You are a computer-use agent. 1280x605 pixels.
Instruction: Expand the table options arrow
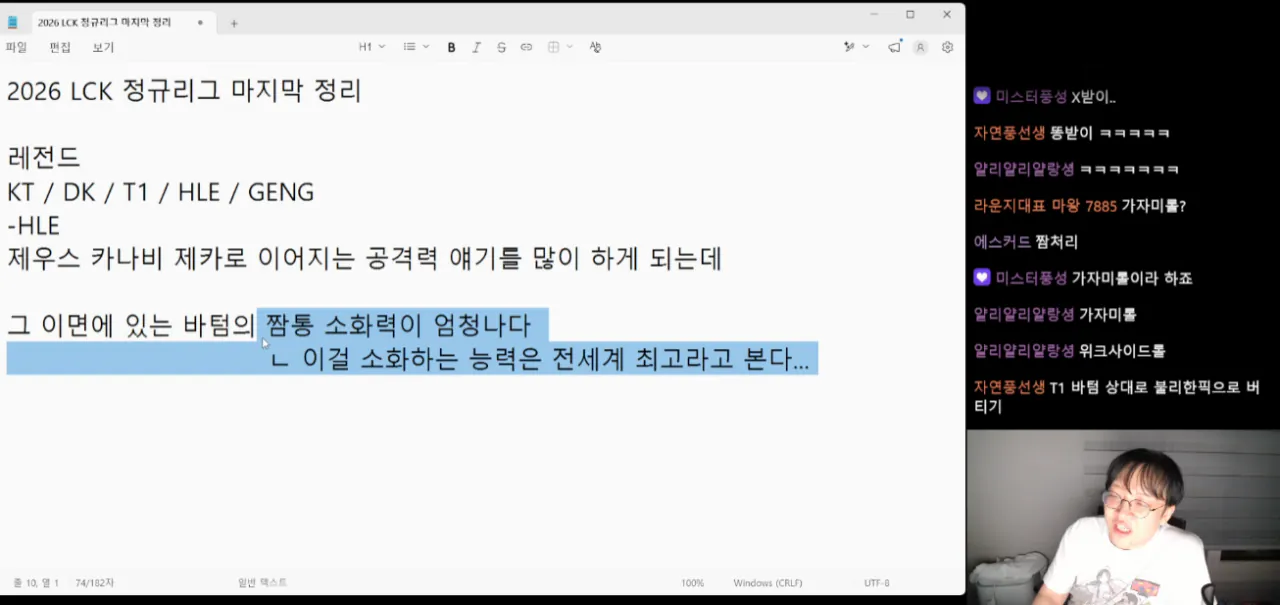click(570, 47)
